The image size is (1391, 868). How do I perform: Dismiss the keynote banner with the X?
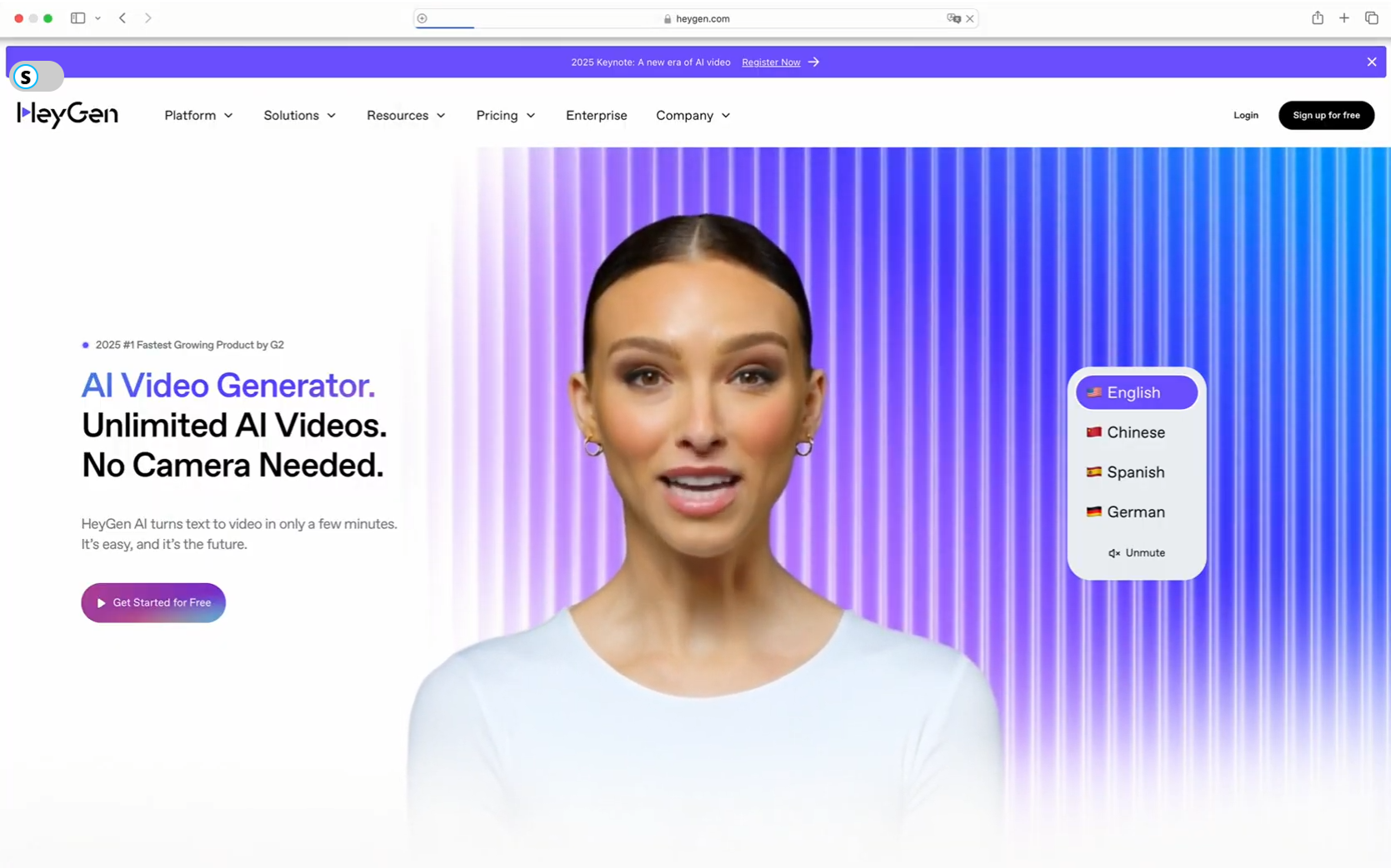point(1372,62)
